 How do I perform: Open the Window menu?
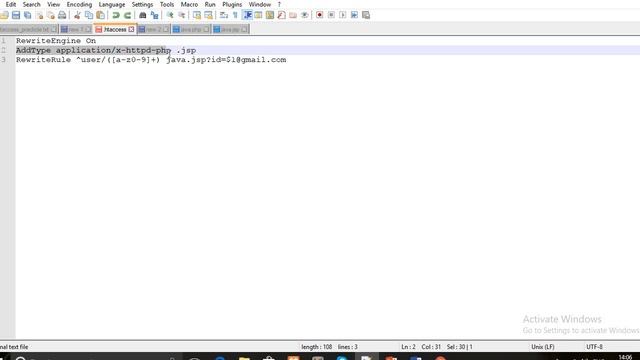coord(260,4)
